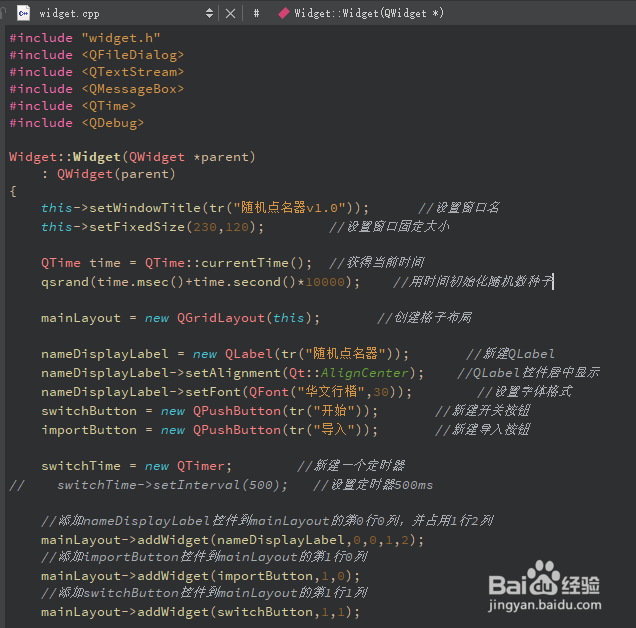Click the # symbol selector
The image size is (636, 628).
[256, 13]
